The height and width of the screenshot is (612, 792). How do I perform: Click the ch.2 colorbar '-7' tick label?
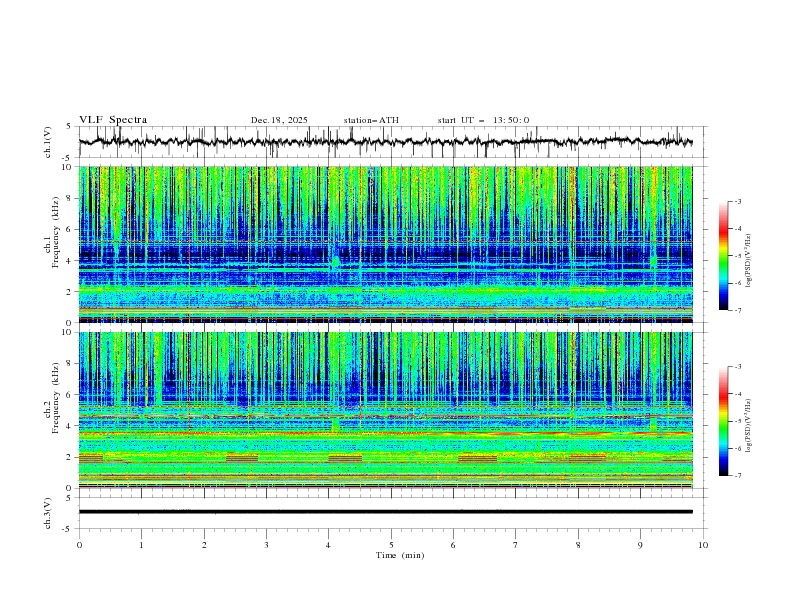pos(737,476)
